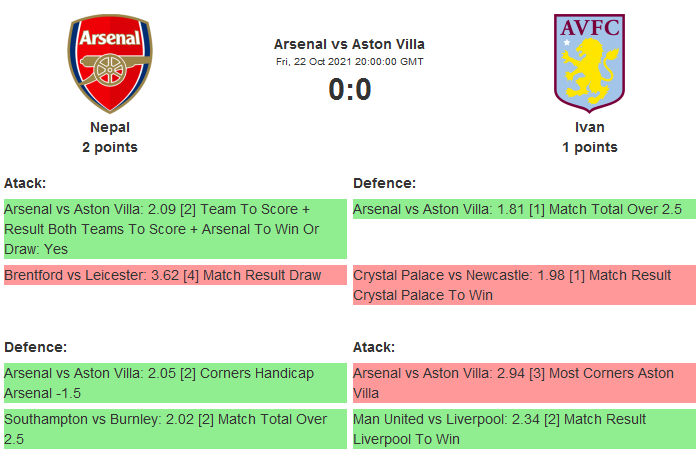This screenshot has height=460, width=700.
Task: Click Nepal's 2 points label
Action: (x=110, y=147)
